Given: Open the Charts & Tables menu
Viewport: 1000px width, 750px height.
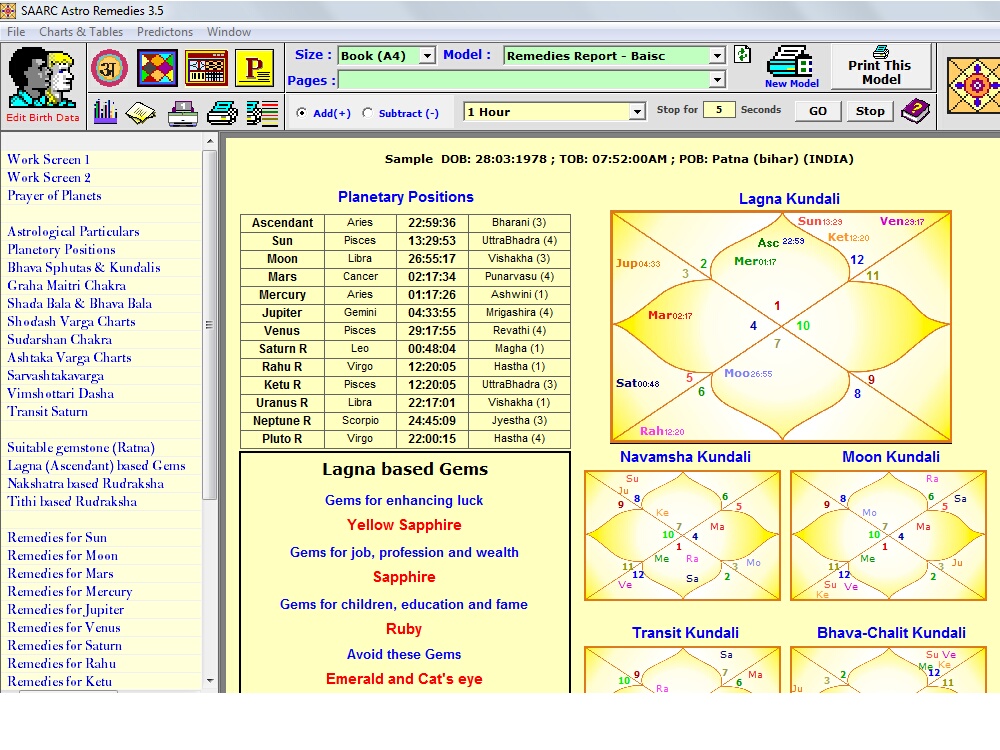Looking at the screenshot, I should (81, 32).
